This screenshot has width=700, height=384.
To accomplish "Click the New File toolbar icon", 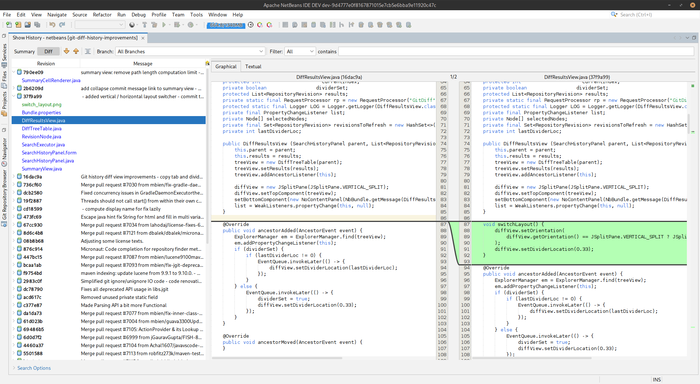I will click(x=8, y=25).
